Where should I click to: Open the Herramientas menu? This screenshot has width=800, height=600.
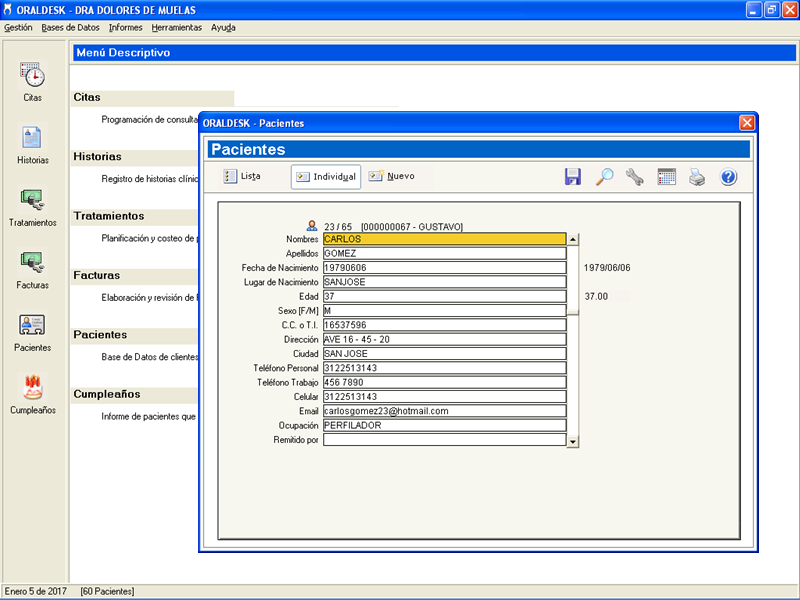(x=177, y=28)
